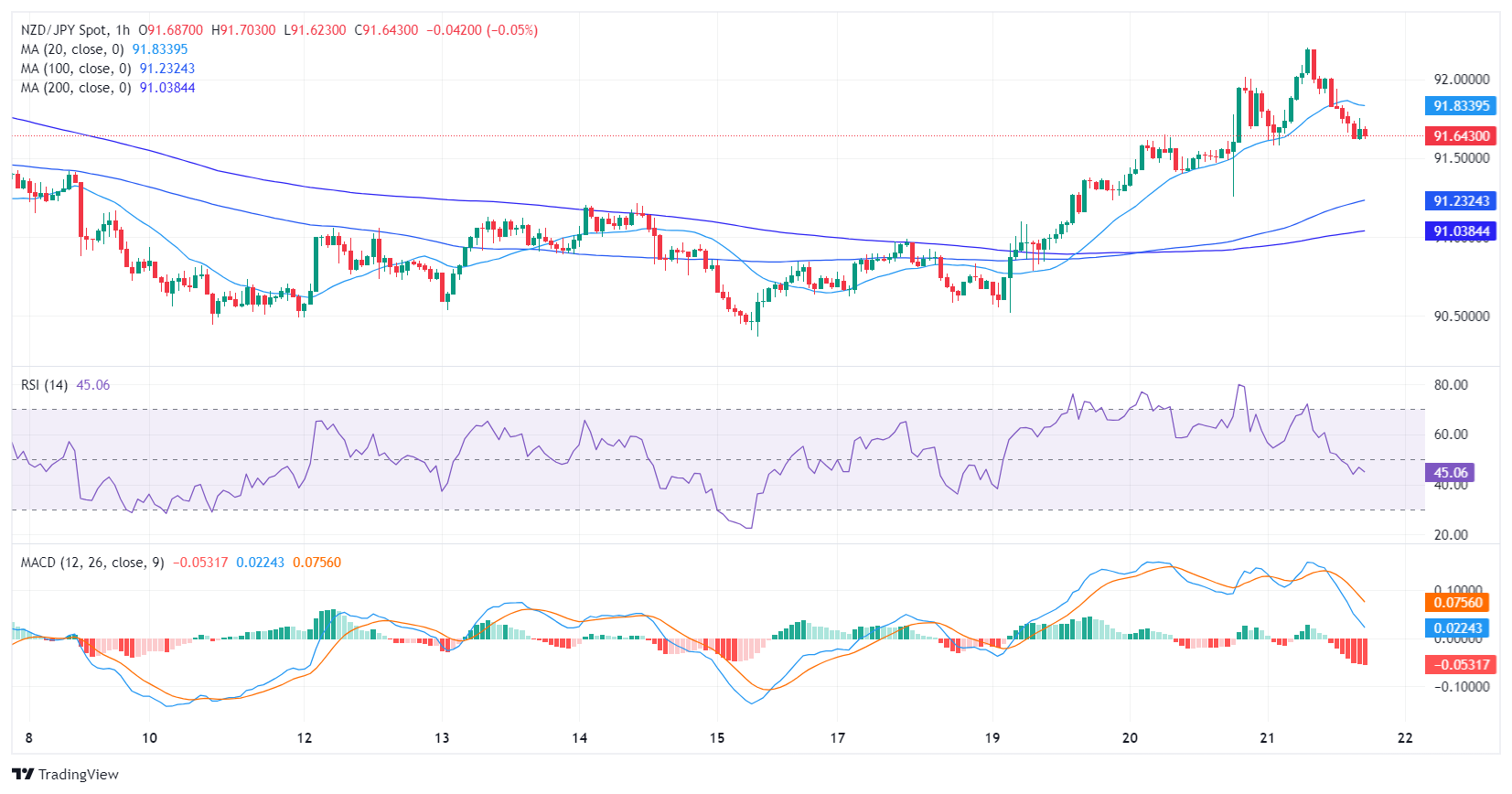This screenshot has height=794, width=1512.
Task: Click the light blue 91.83395 MA price tag
Action: [1461, 106]
